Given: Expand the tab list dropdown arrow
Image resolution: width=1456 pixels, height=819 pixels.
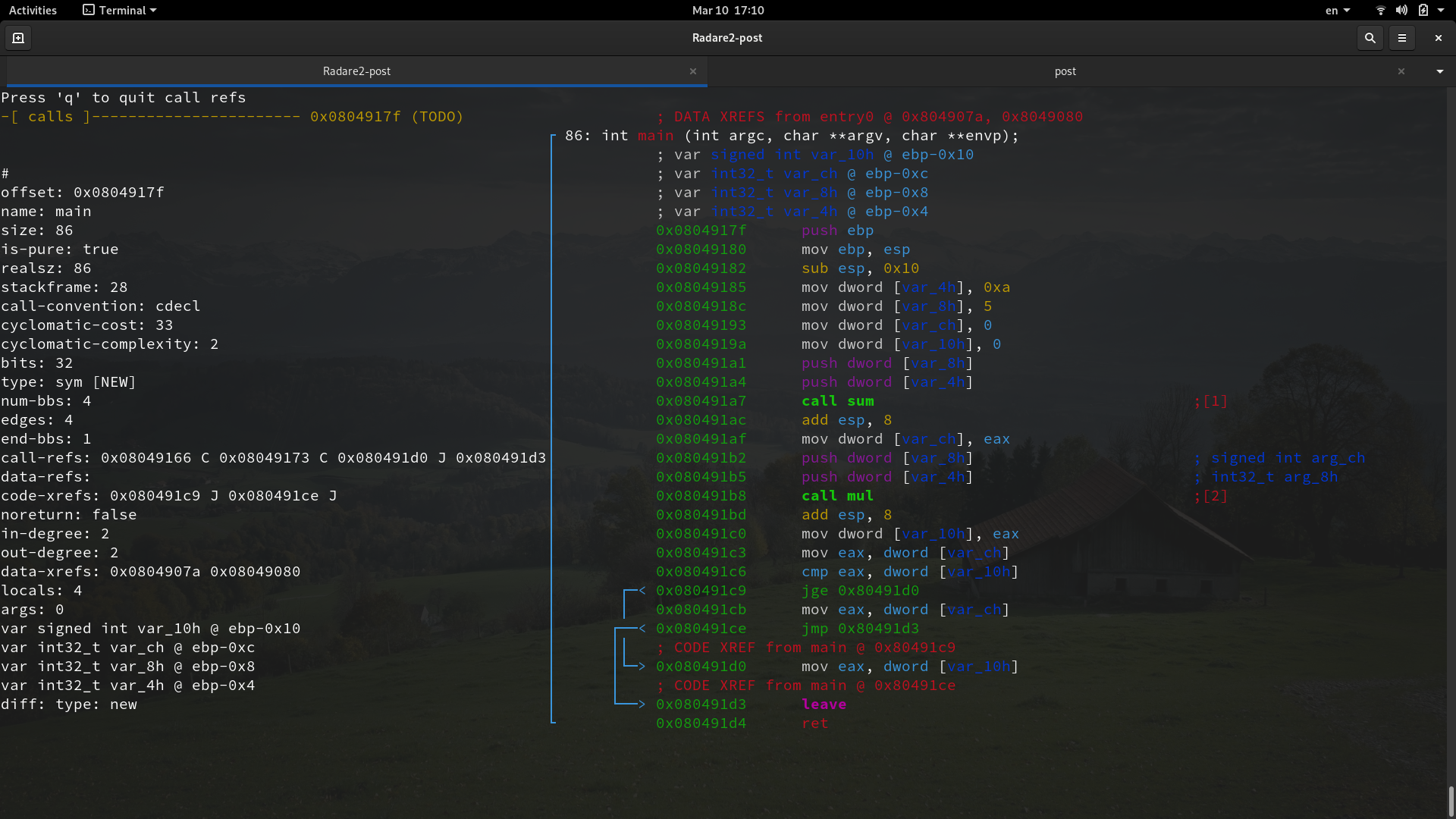Looking at the screenshot, I should 1439,71.
